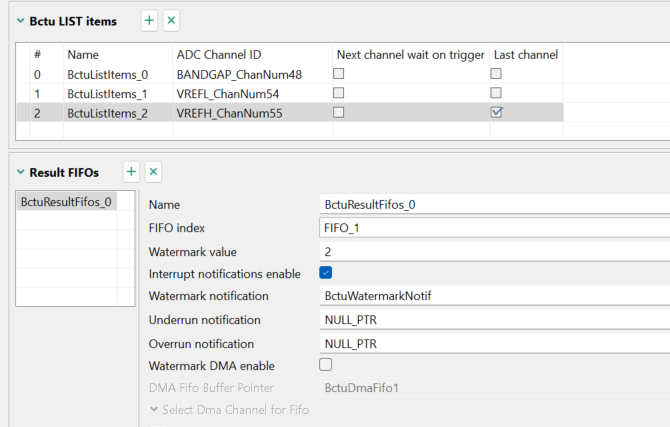Image resolution: width=670 pixels, height=427 pixels.
Task: Check Last channel for BctuListItems_1
Action: point(496,93)
